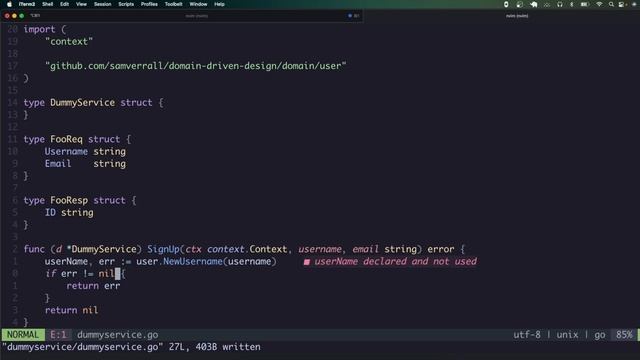Open the Bluetooth status menu
The image size is (640, 360).
[x=571, y=4]
